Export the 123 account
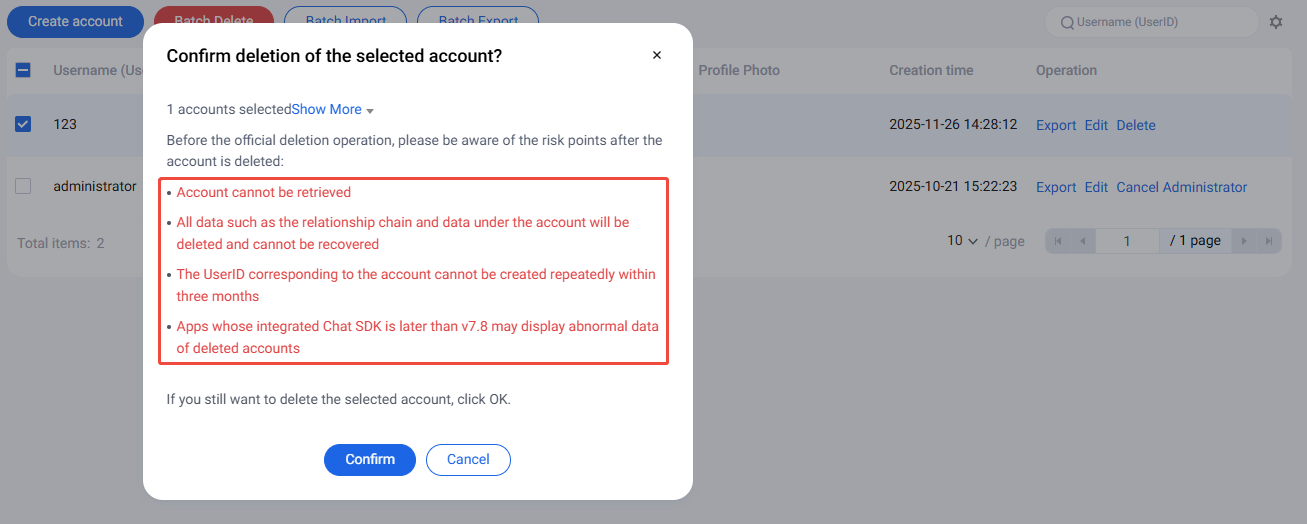This screenshot has height=524, width=1307. click(1056, 125)
